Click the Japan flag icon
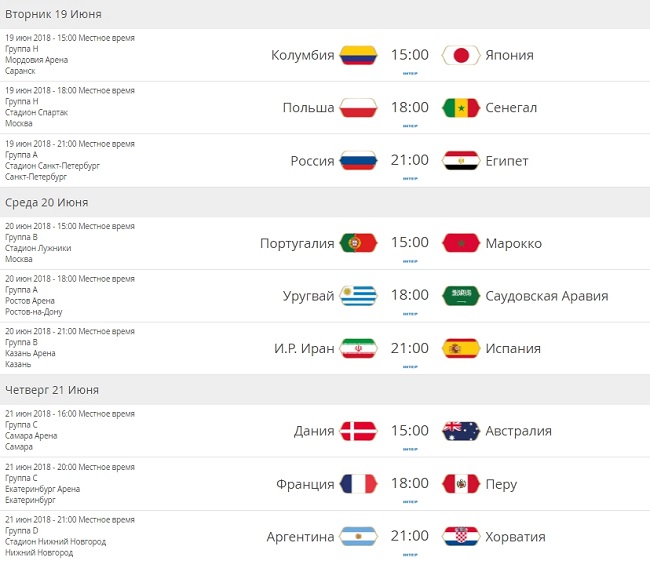 [460, 55]
